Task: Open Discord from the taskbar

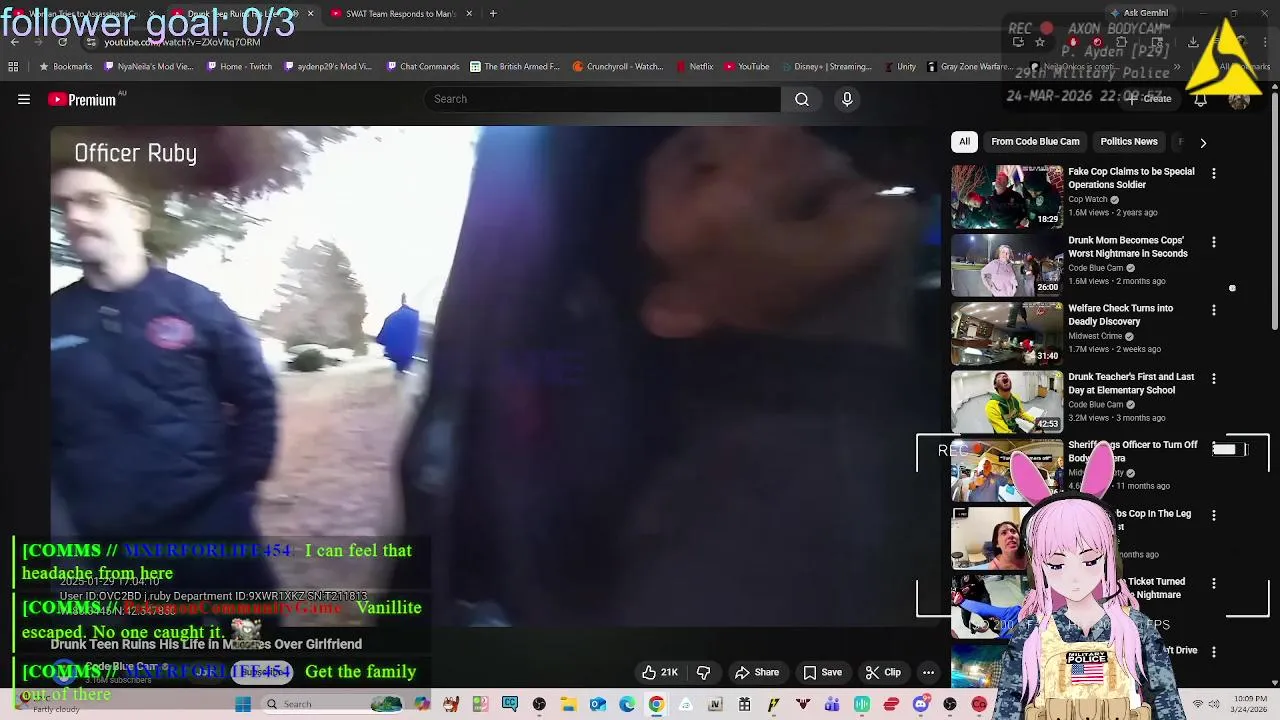Action: [920, 704]
